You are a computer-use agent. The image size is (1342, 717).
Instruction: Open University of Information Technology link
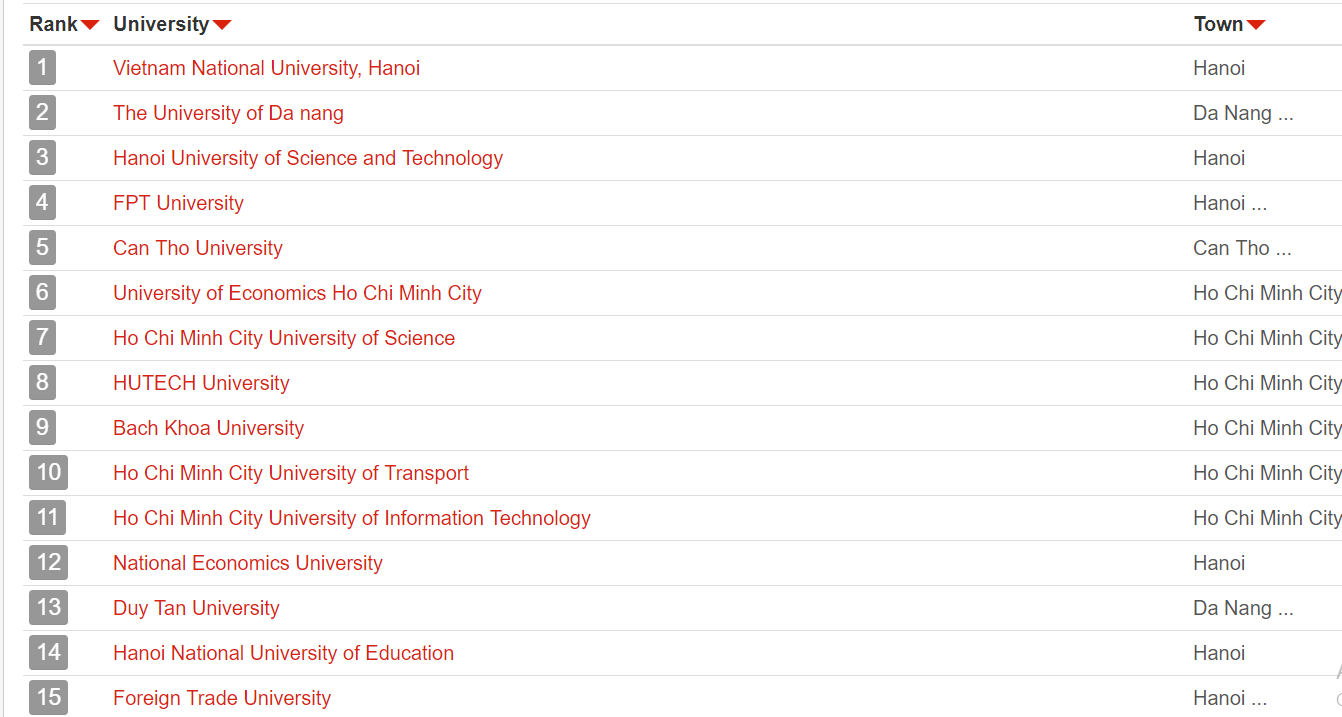point(352,518)
